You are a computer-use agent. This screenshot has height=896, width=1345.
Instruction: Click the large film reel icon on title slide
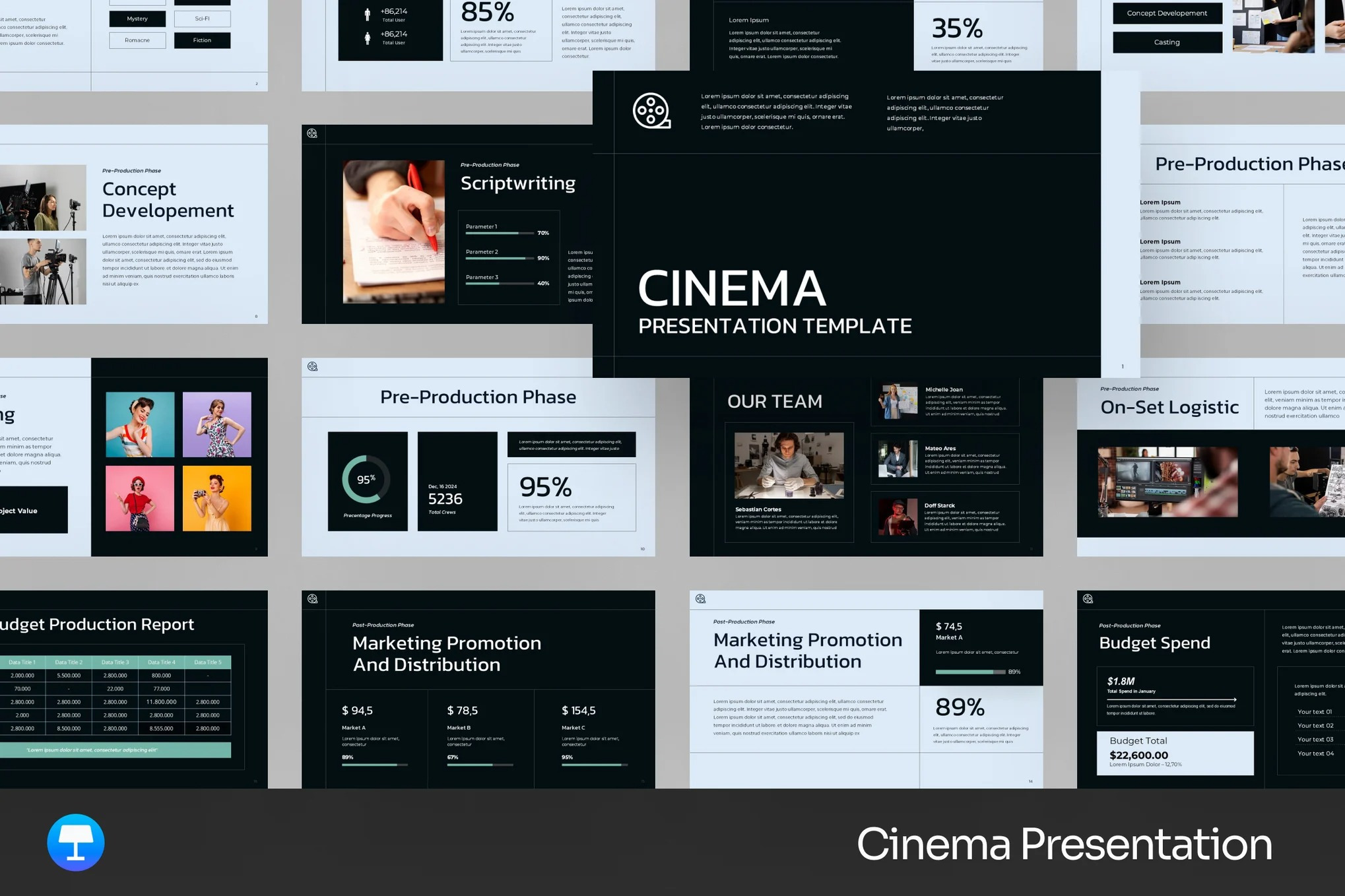[x=651, y=110]
